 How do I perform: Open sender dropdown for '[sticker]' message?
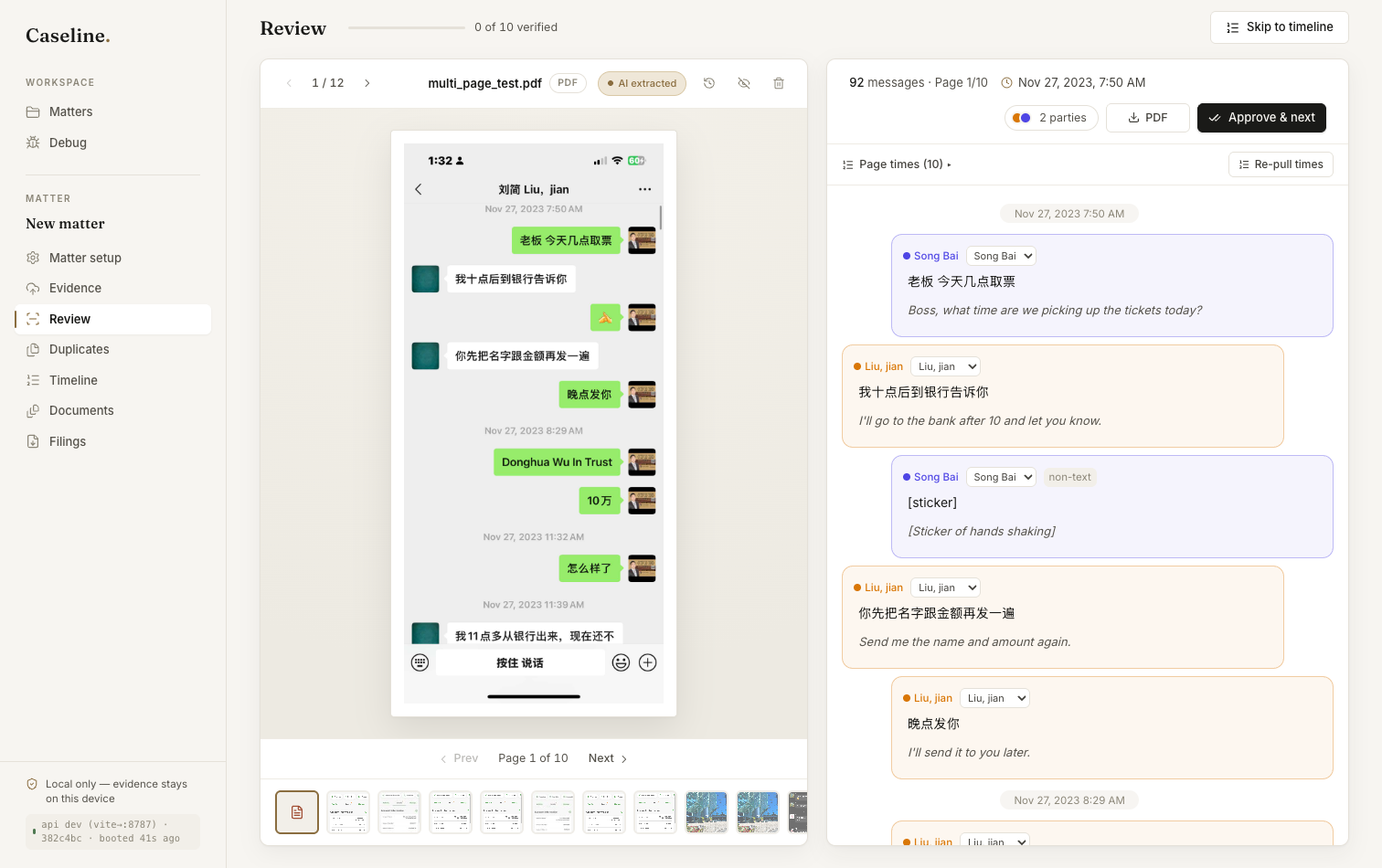[1001, 477]
